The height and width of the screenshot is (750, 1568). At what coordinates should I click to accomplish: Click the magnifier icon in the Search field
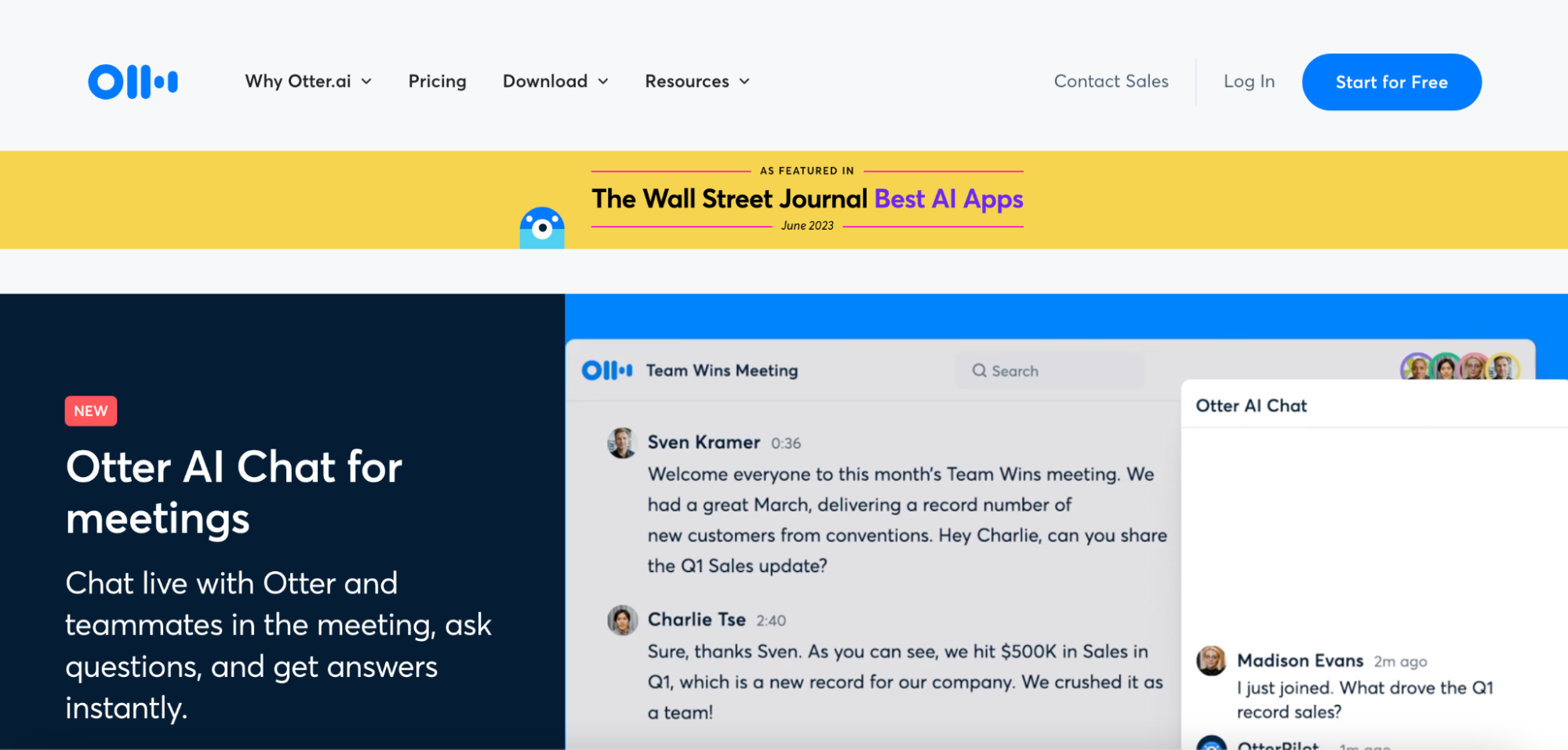click(x=979, y=371)
